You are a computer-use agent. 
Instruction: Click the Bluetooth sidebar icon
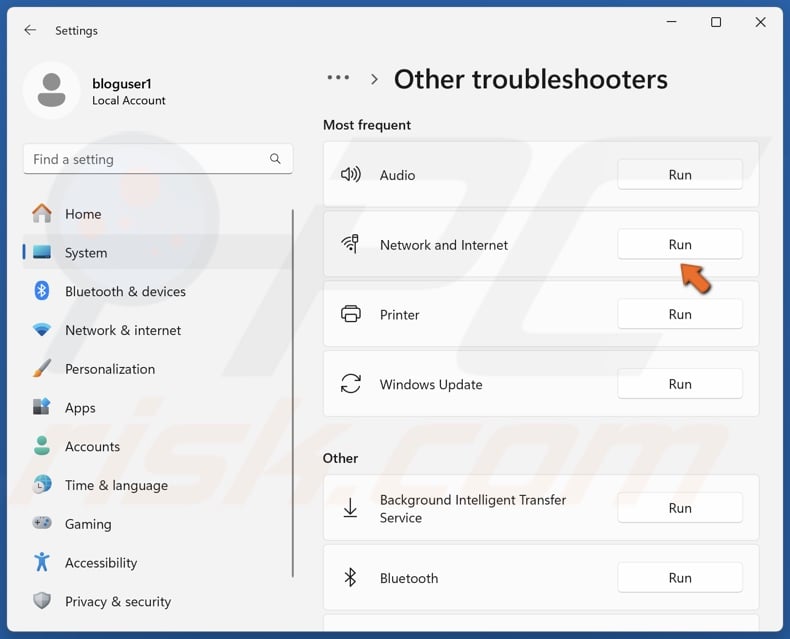tap(42, 291)
